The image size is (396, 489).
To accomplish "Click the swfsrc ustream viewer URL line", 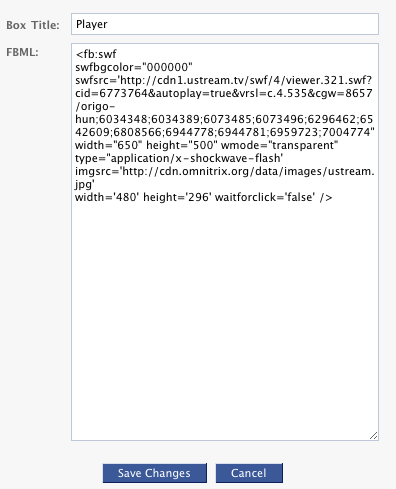I will 223,80.
